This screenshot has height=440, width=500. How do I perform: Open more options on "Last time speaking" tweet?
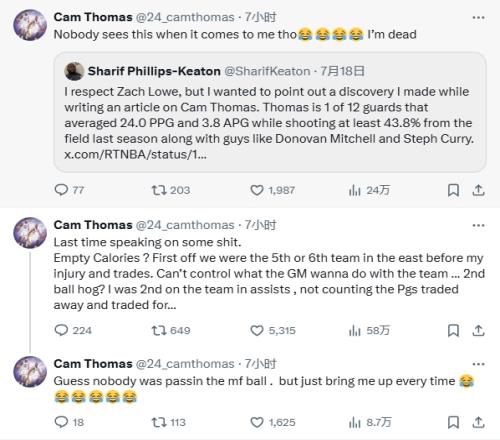click(x=479, y=225)
